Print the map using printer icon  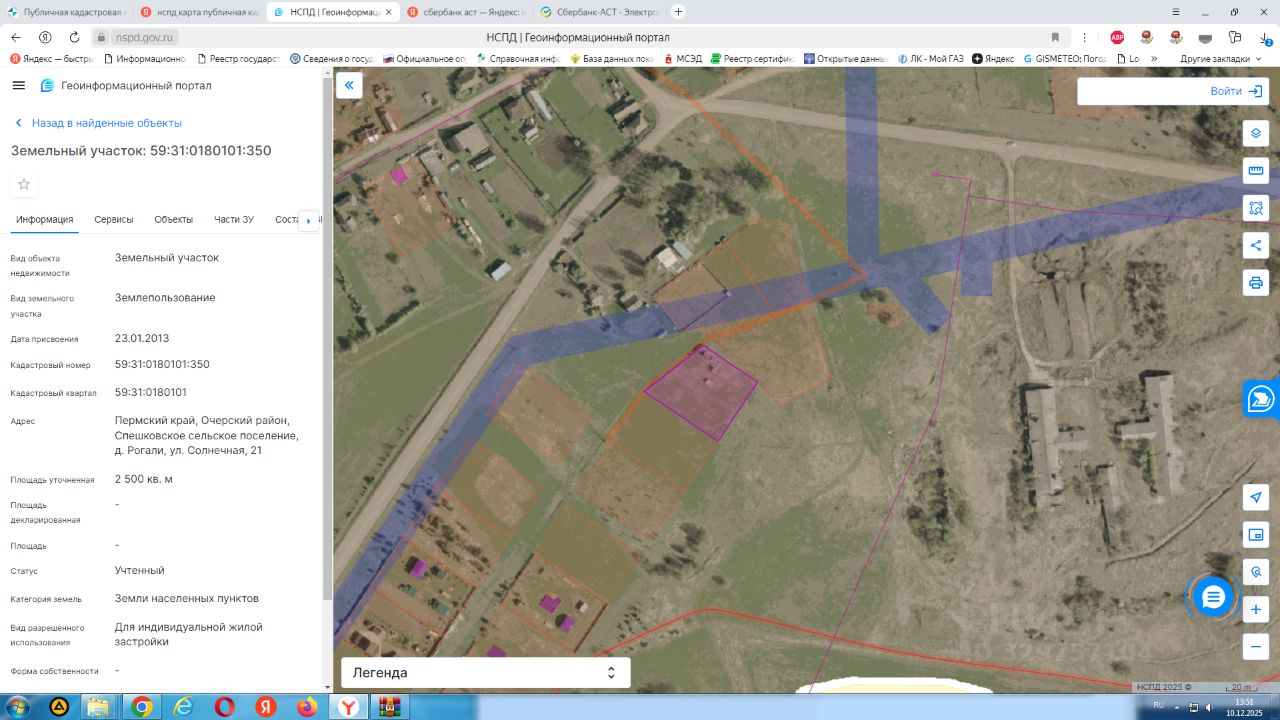[1256, 282]
